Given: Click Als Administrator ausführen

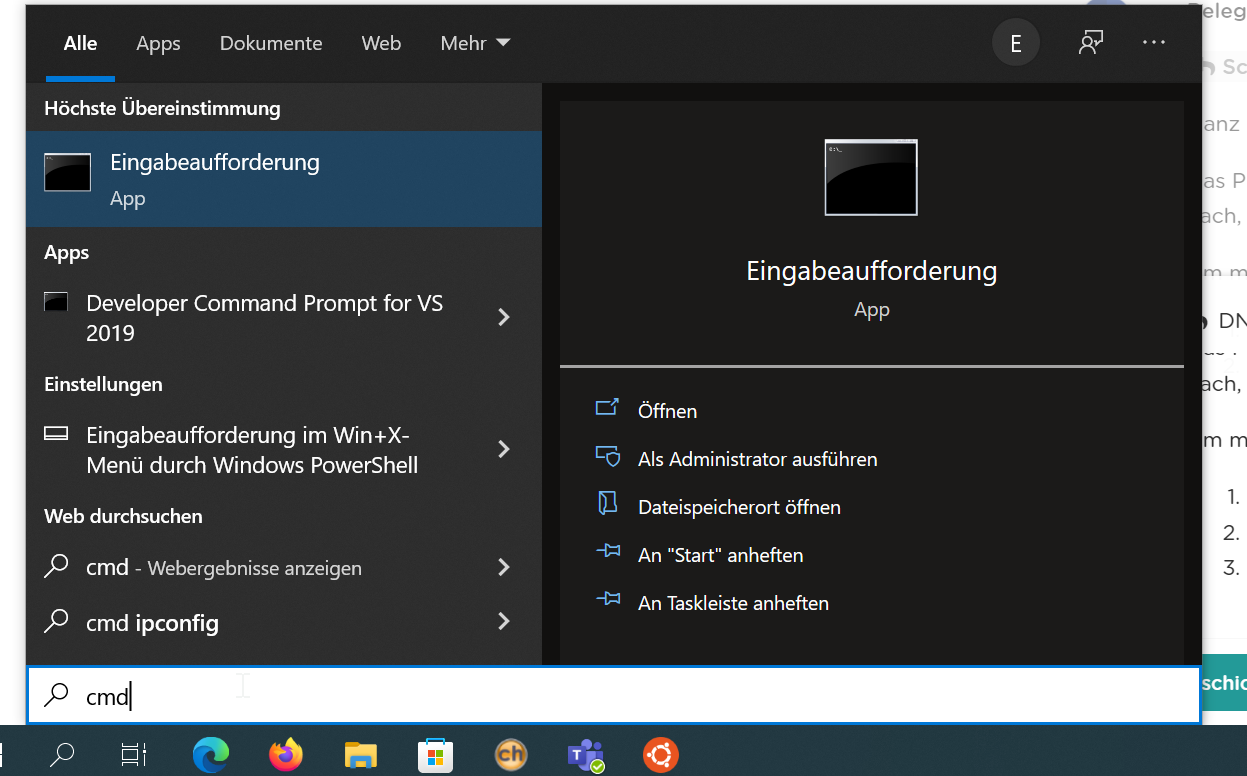Looking at the screenshot, I should coord(757,459).
